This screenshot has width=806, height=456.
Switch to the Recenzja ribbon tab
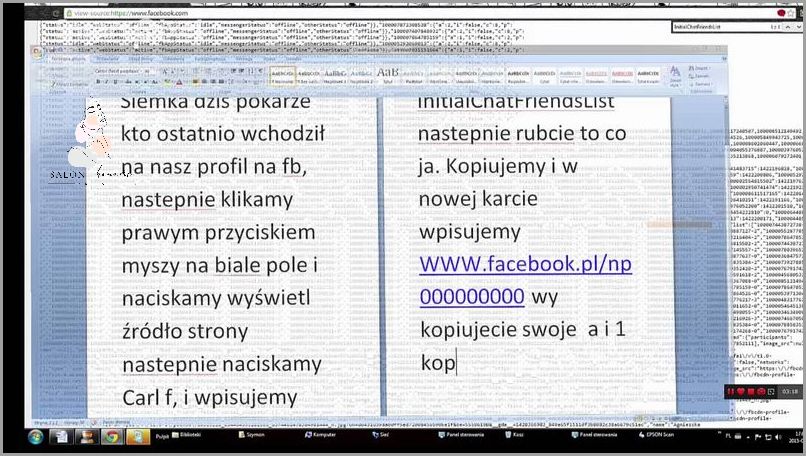[x=244, y=59]
